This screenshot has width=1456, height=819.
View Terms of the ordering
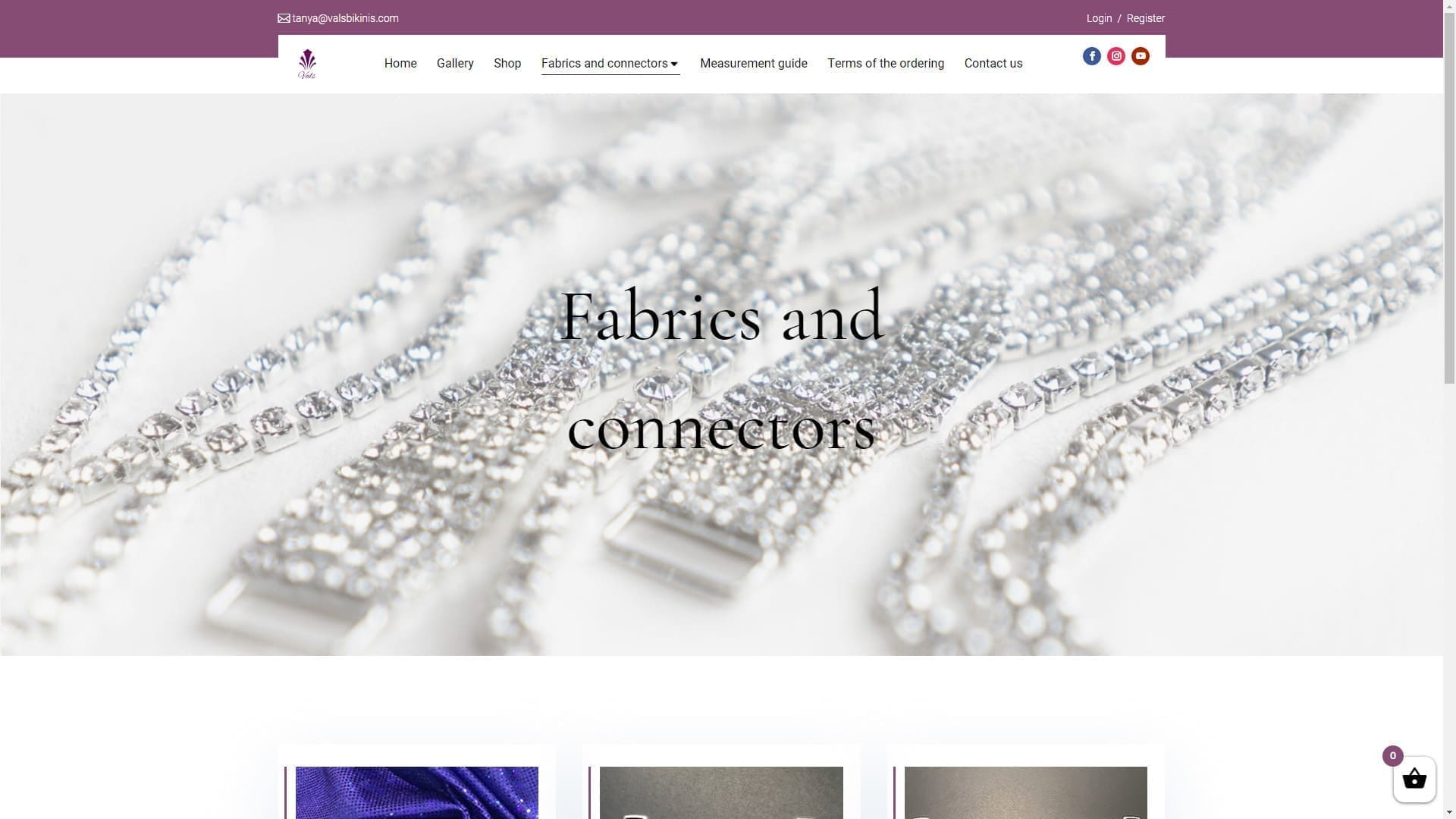[885, 64]
